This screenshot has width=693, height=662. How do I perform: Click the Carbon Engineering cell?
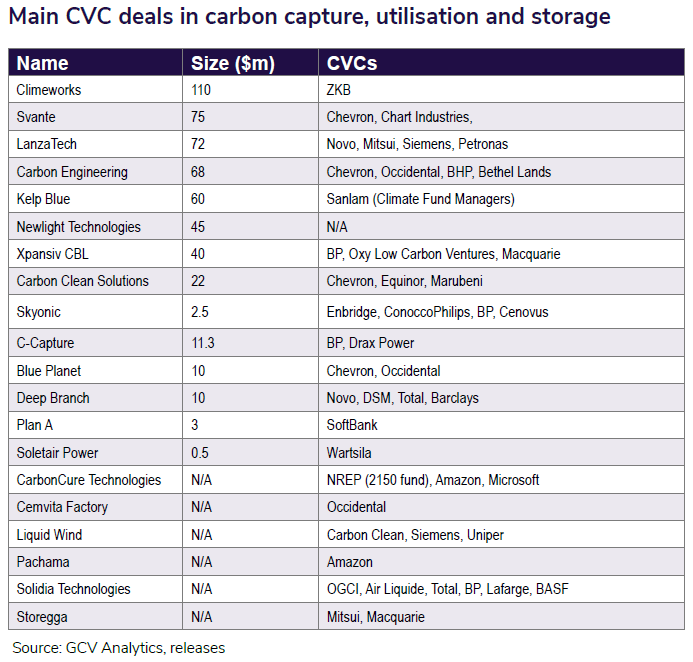click(72, 172)
